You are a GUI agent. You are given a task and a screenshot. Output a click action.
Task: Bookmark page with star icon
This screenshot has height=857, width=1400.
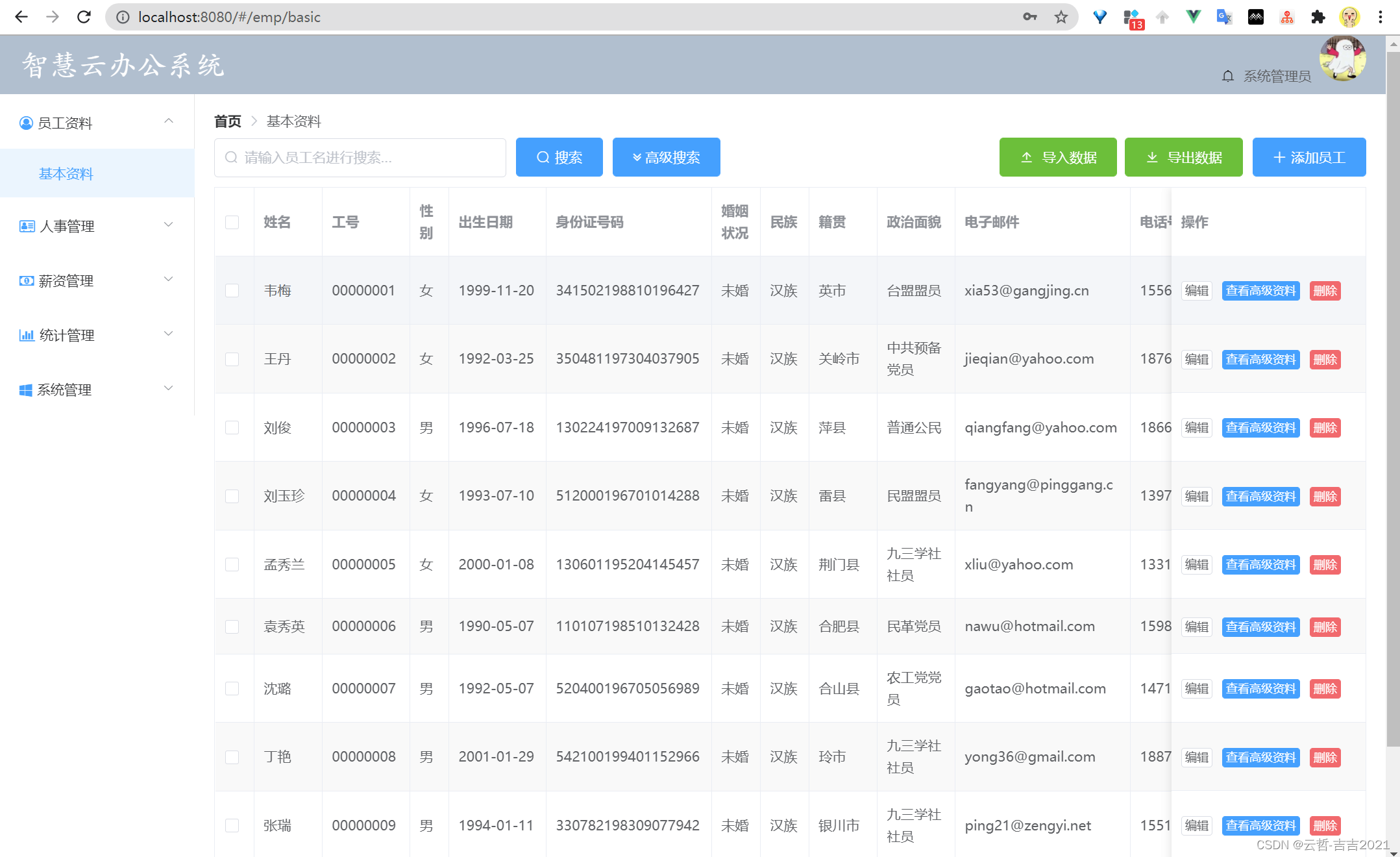[x=1061, y=17]
